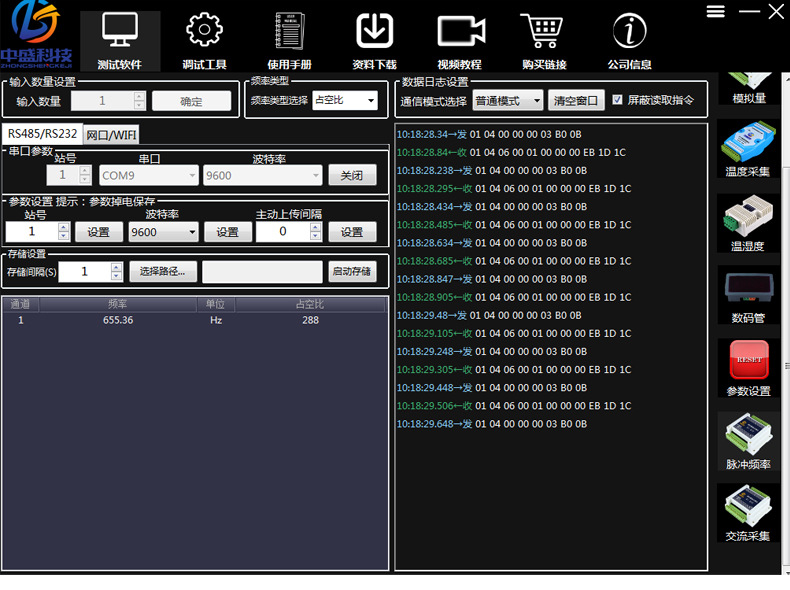Screen dimensions: 790x590
Task: Select the 温度采集 module icon
Action: [748, 149]
